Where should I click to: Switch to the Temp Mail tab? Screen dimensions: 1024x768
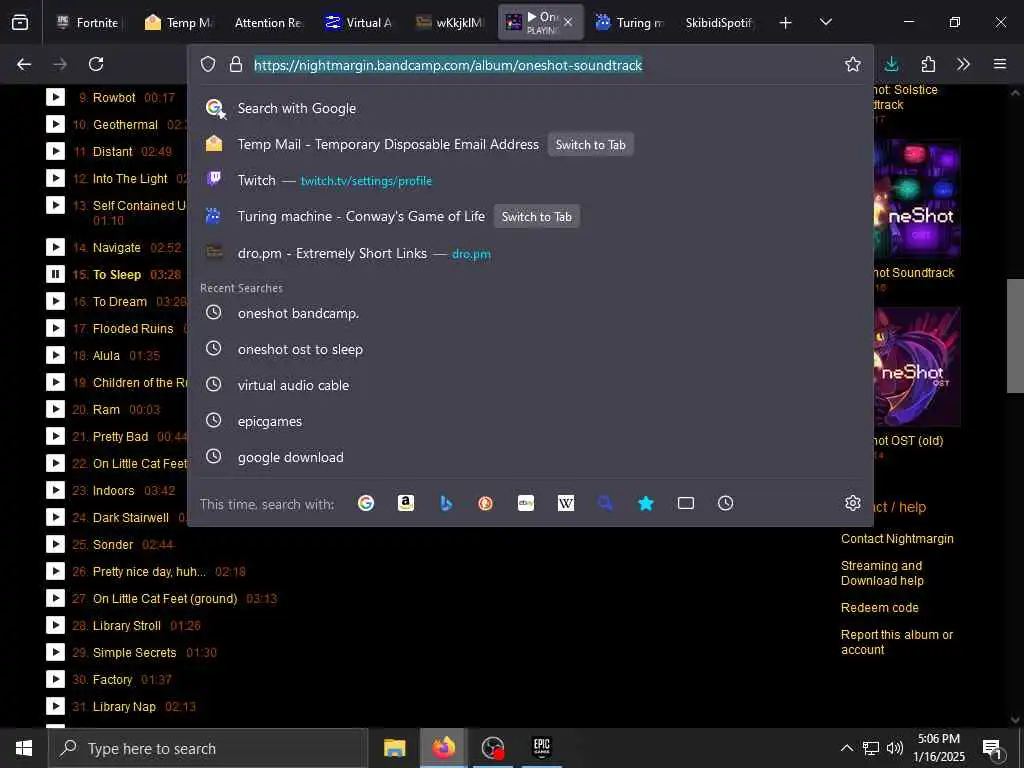tap(178, 22)
